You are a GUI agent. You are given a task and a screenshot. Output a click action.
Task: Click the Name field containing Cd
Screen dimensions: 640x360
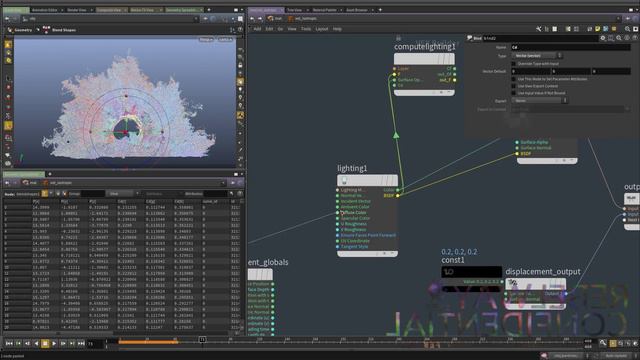click(x=571, y=47)
